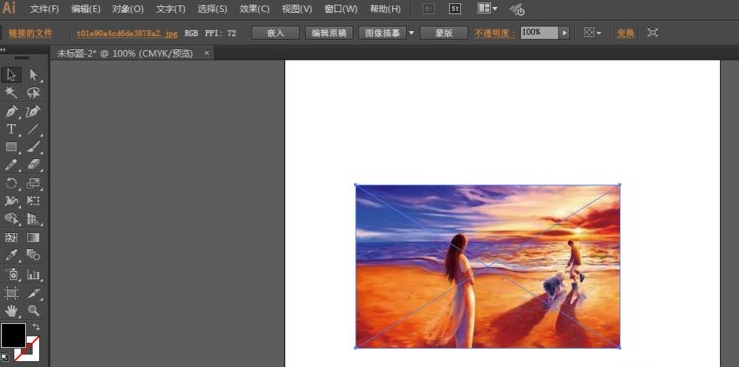The width and height of the screenshot is (739, 367).
Task: Select the Pen tool
Action: pos(11,112)
